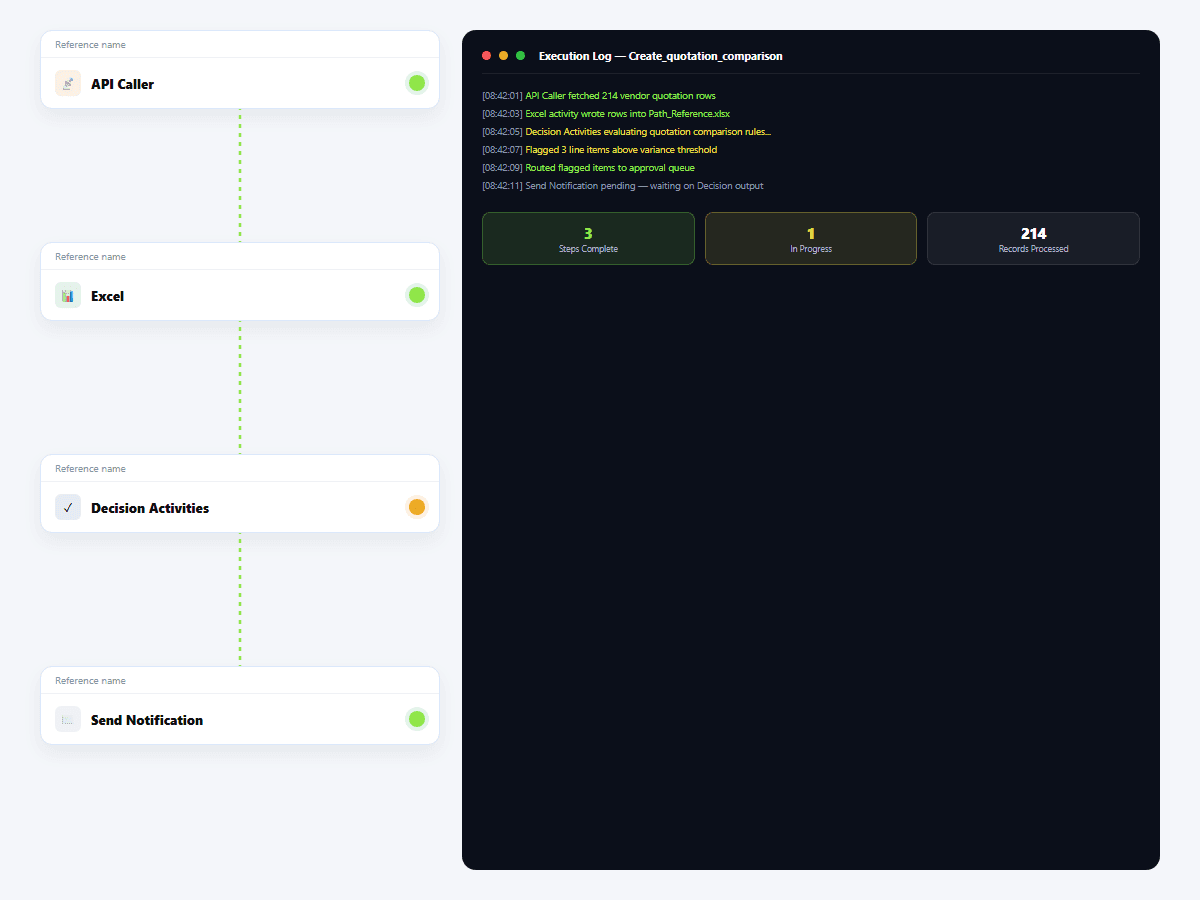1200x900 pixels.
Task: Minimize Execution Log with yellow dot
Action: 504,56
